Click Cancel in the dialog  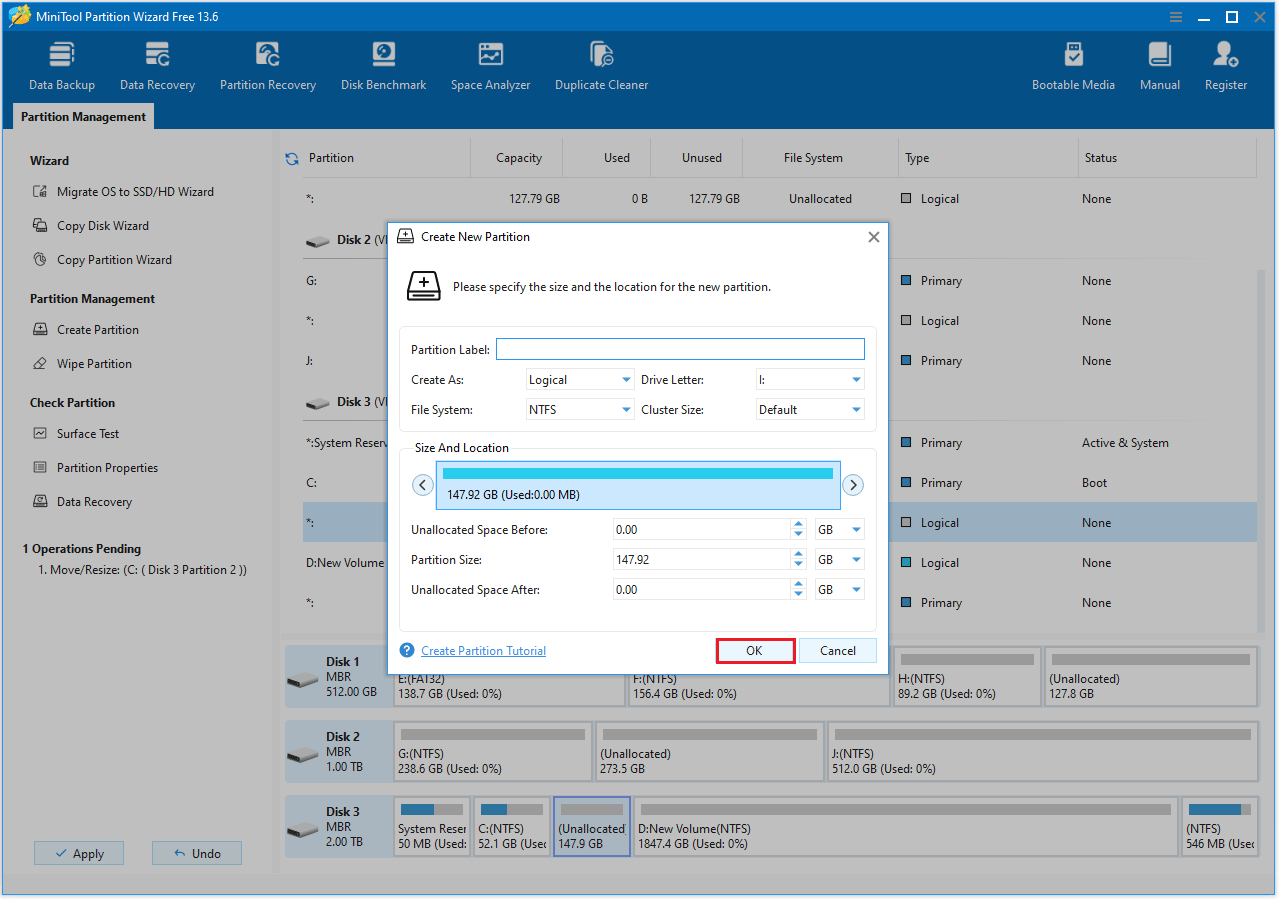pos(838,651)
